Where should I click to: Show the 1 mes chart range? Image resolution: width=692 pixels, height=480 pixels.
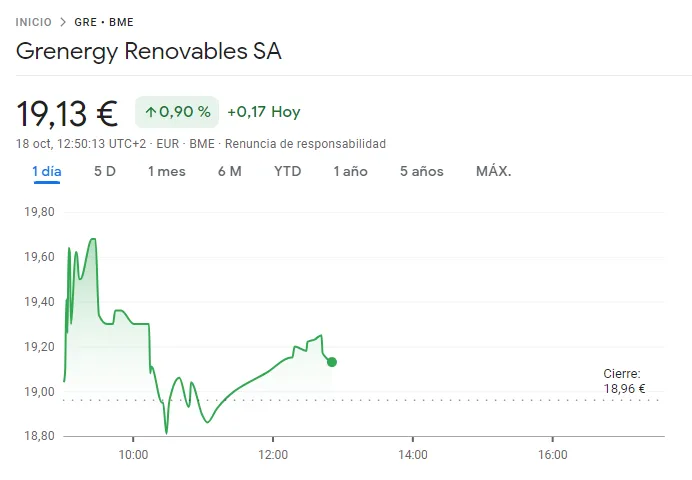point(167,172)
